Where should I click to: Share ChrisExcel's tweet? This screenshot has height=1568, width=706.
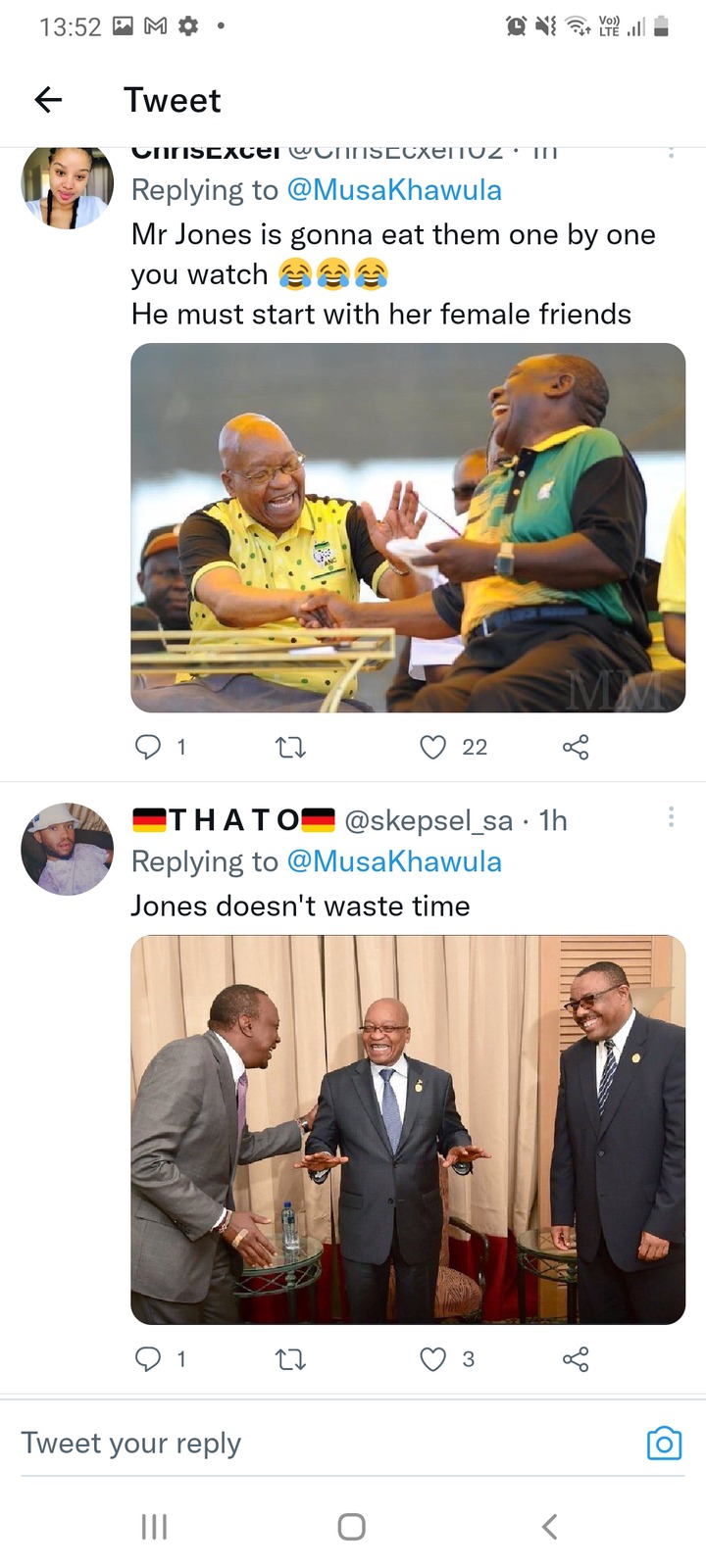(576, 748)
